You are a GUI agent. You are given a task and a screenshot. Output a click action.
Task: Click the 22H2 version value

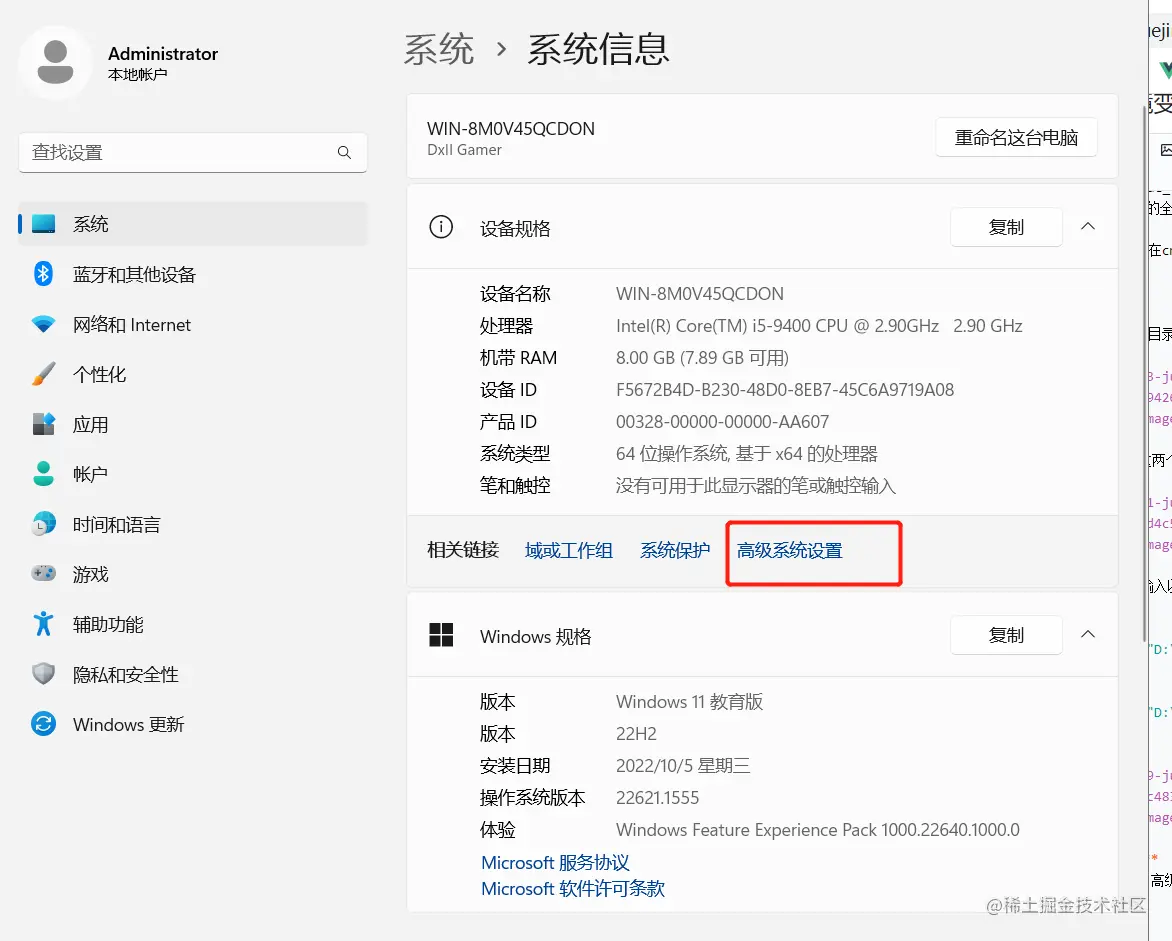click(x=636, y=734)
